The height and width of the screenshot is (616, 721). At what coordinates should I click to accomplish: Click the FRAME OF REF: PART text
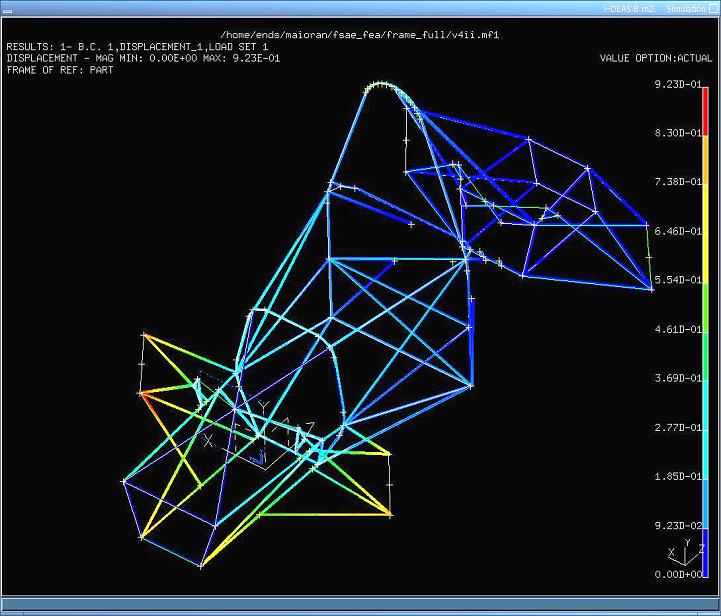59,70
